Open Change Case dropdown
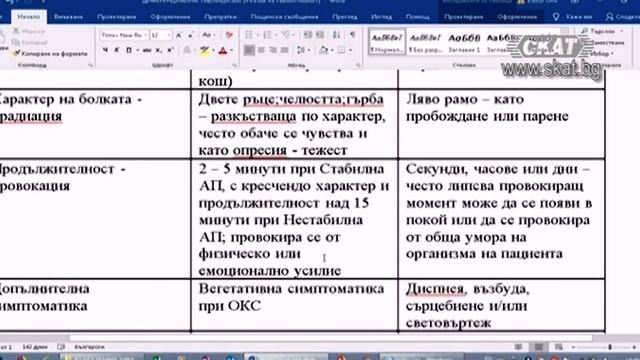 pos(208,36)
